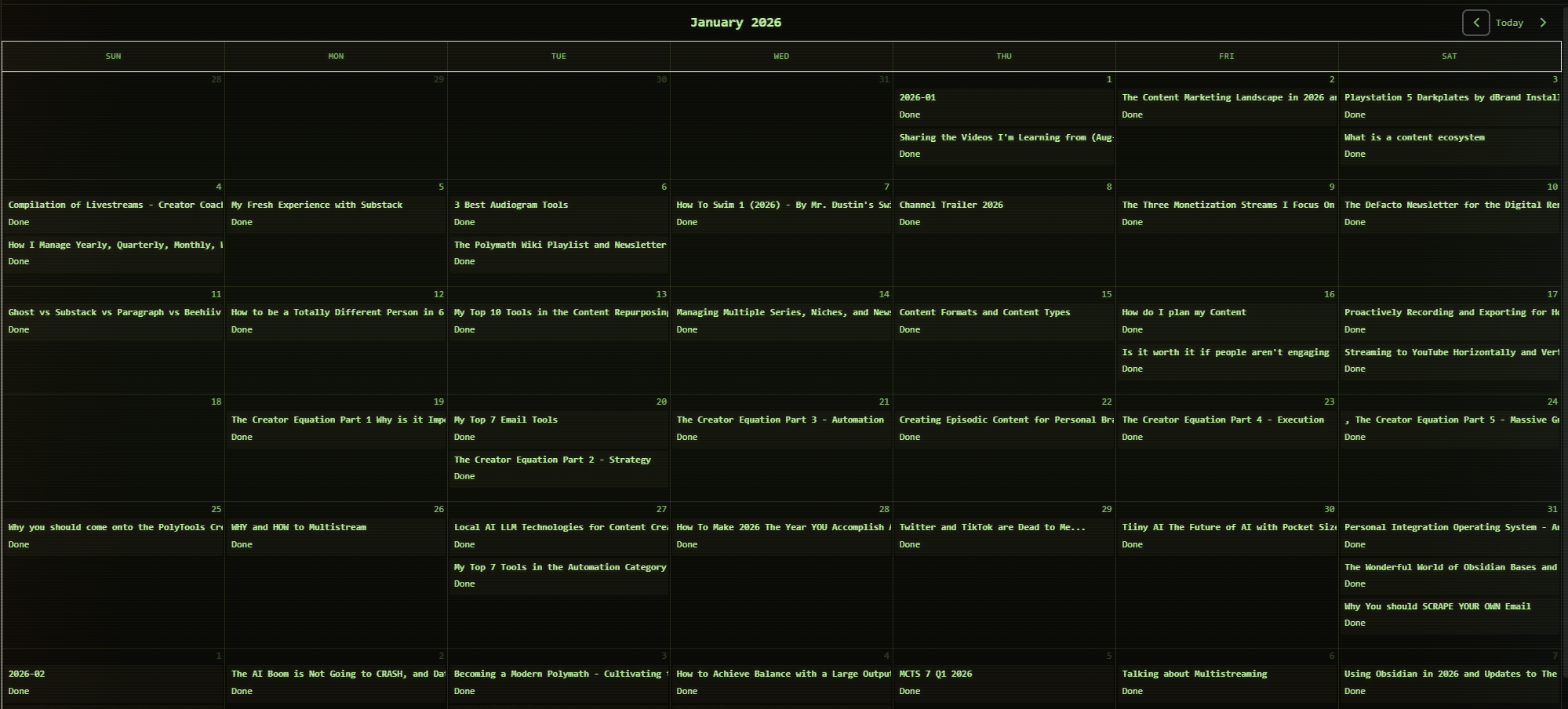The image size is (1568, 709).
Task: Open the '3 Best Audiogram Tools' event
Action: pyautogui.click(x=511, y=205)
